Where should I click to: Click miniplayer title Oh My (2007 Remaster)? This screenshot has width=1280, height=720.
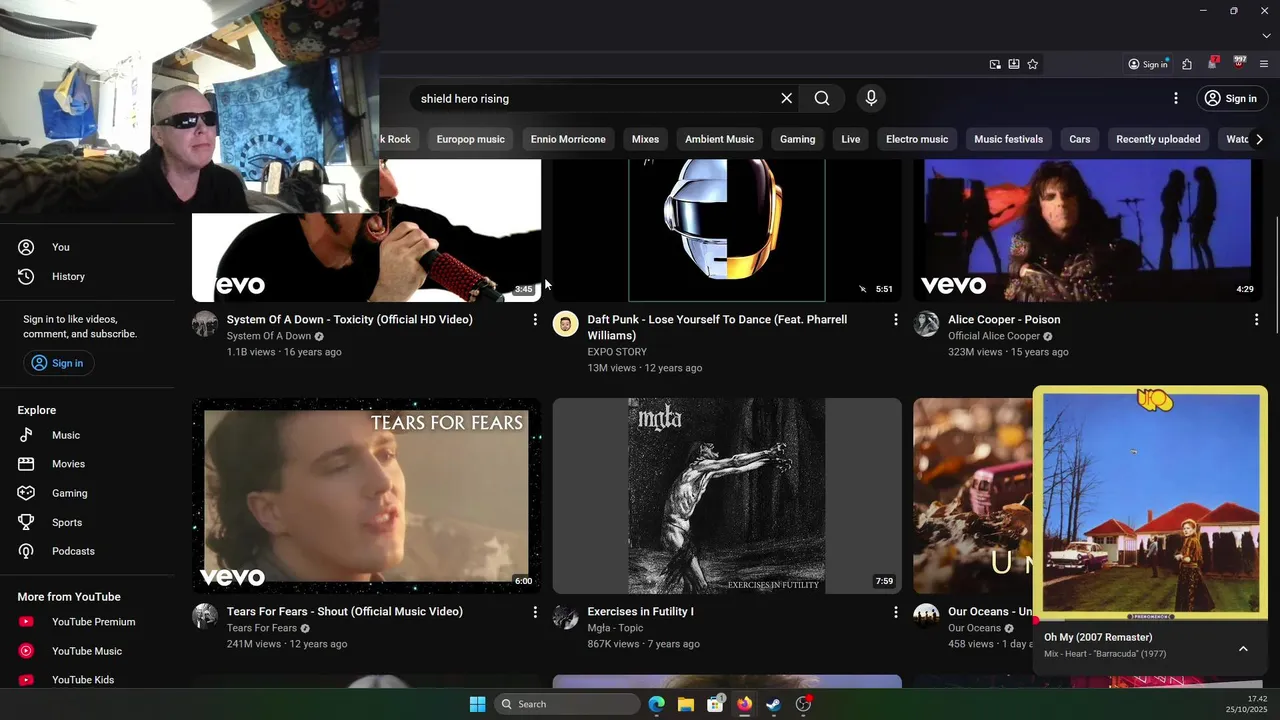point(1098,637)
